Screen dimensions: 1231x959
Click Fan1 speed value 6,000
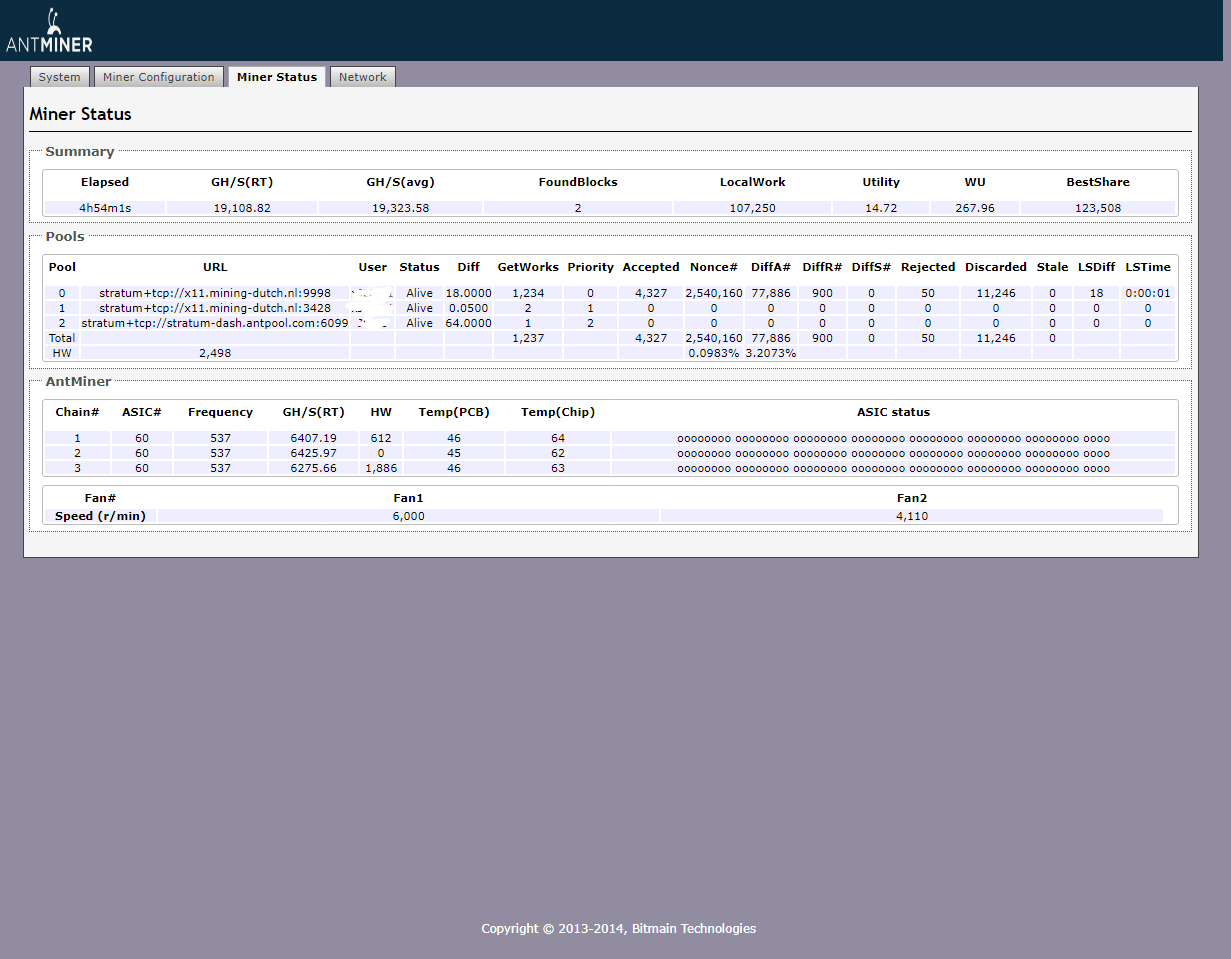408,516
